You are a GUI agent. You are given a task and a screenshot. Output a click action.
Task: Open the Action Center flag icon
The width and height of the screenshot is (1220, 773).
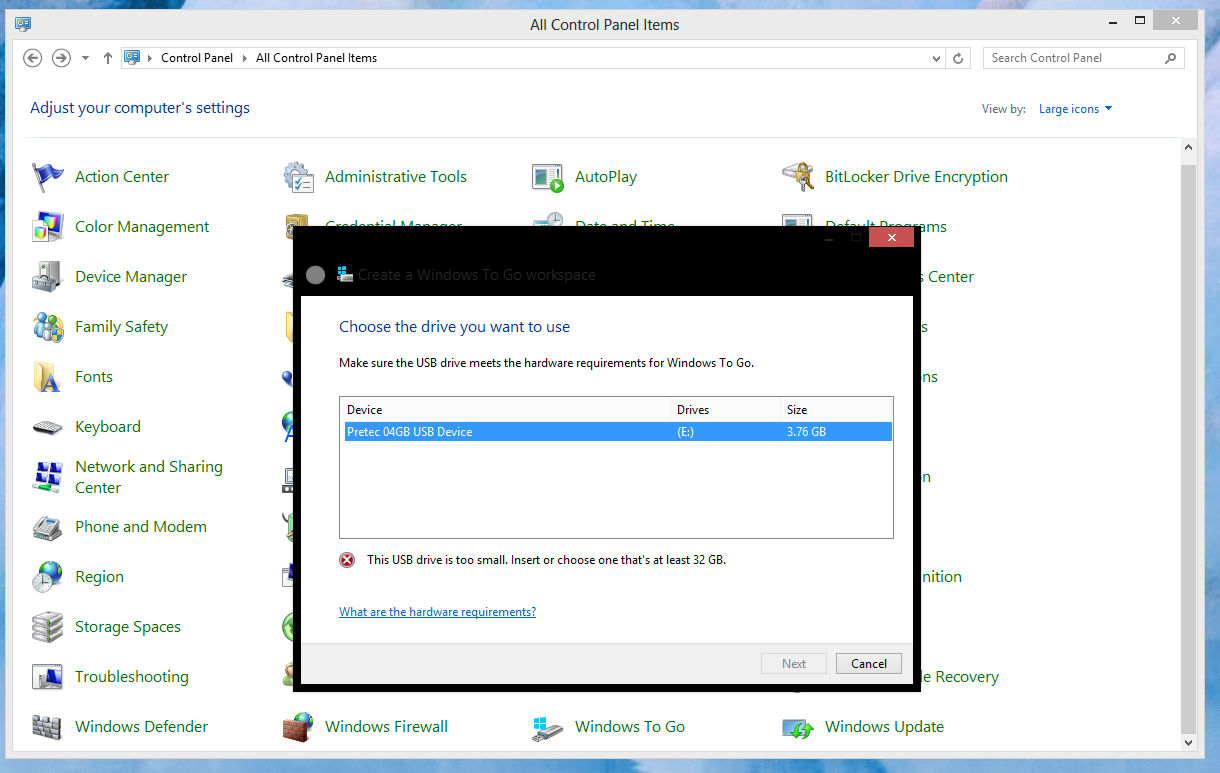(48, 177)
